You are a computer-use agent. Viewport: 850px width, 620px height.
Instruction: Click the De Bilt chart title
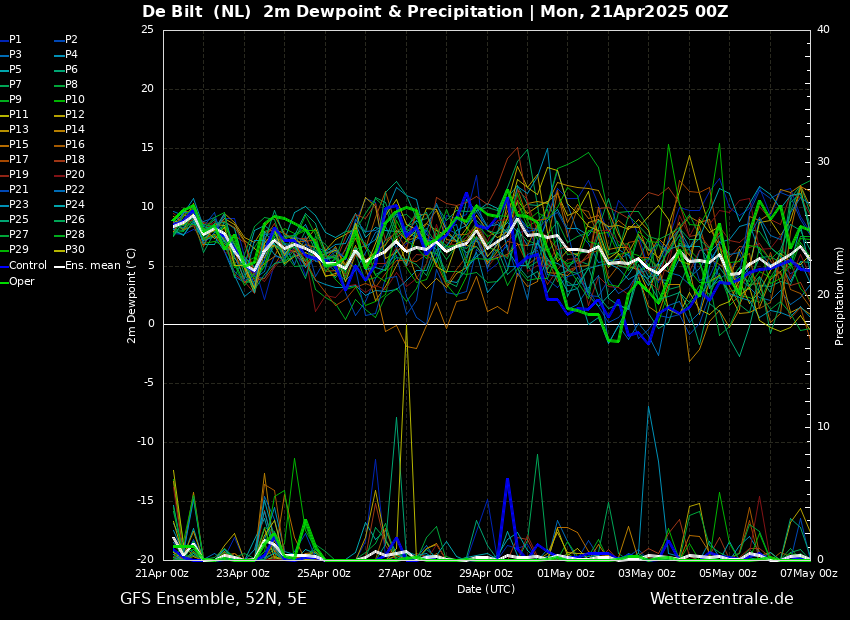[435, 11]
